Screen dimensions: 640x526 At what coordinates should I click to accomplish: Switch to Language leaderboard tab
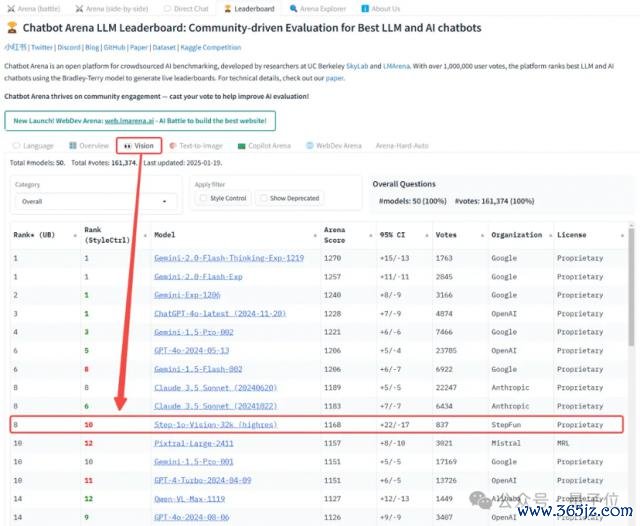tap(33, 146)
